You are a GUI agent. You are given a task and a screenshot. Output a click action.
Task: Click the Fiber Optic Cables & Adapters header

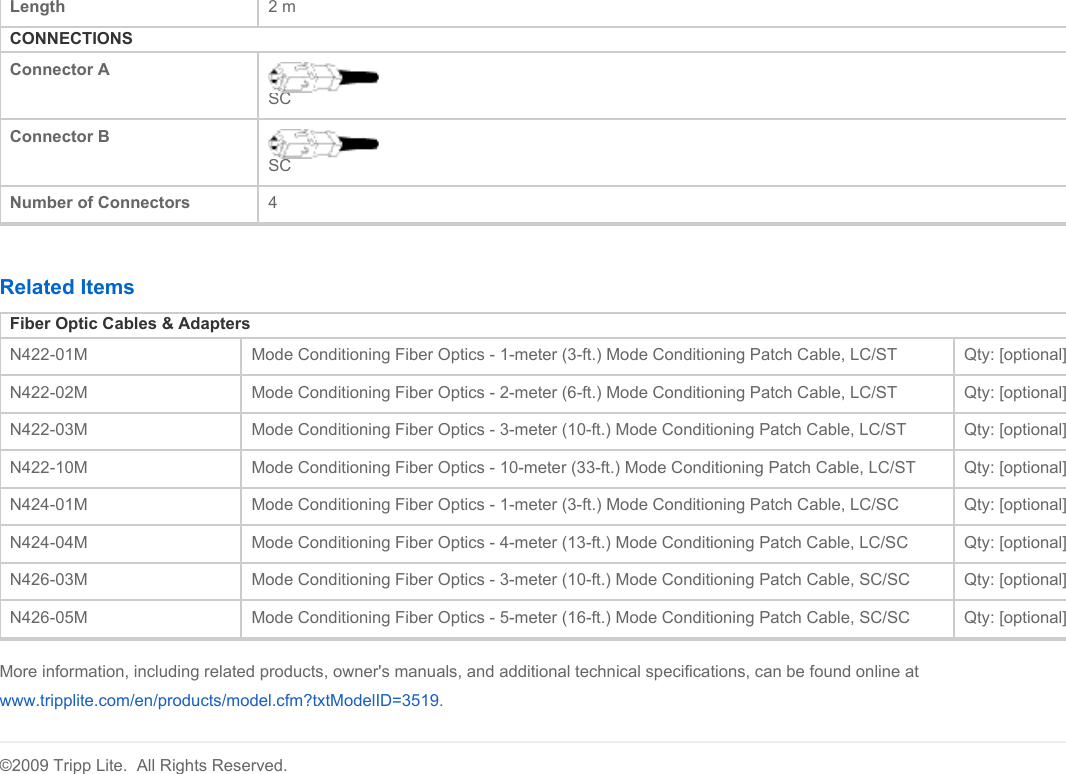tap(130, 324)
